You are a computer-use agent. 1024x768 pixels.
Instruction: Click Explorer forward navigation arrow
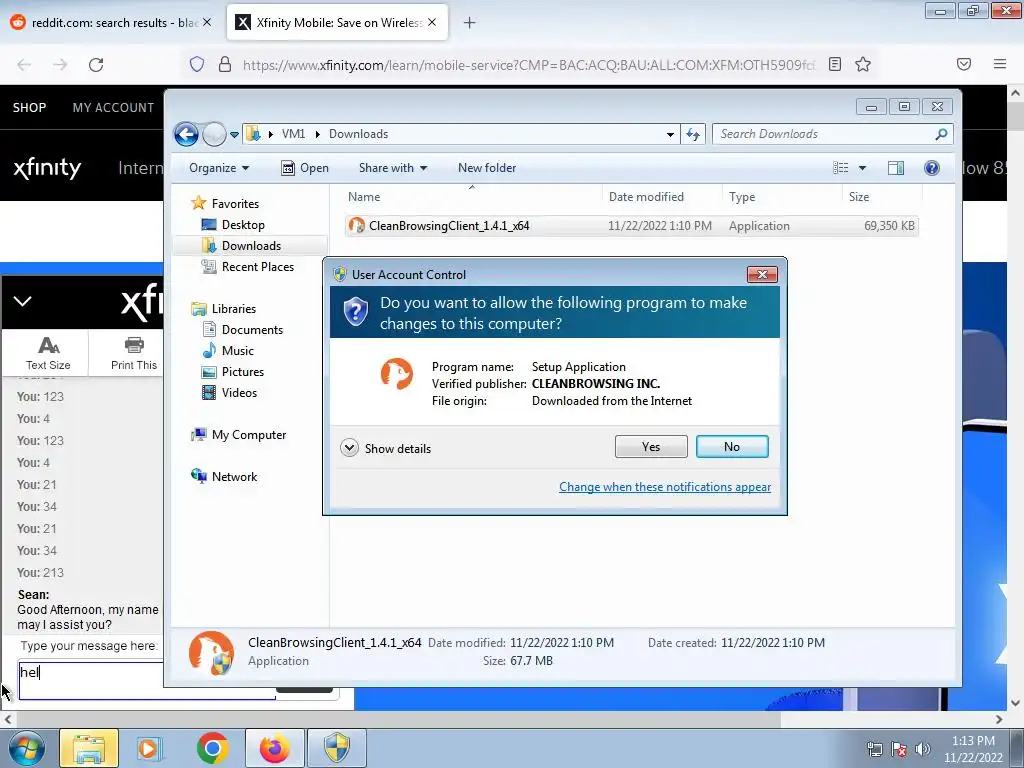pos(214,135)
